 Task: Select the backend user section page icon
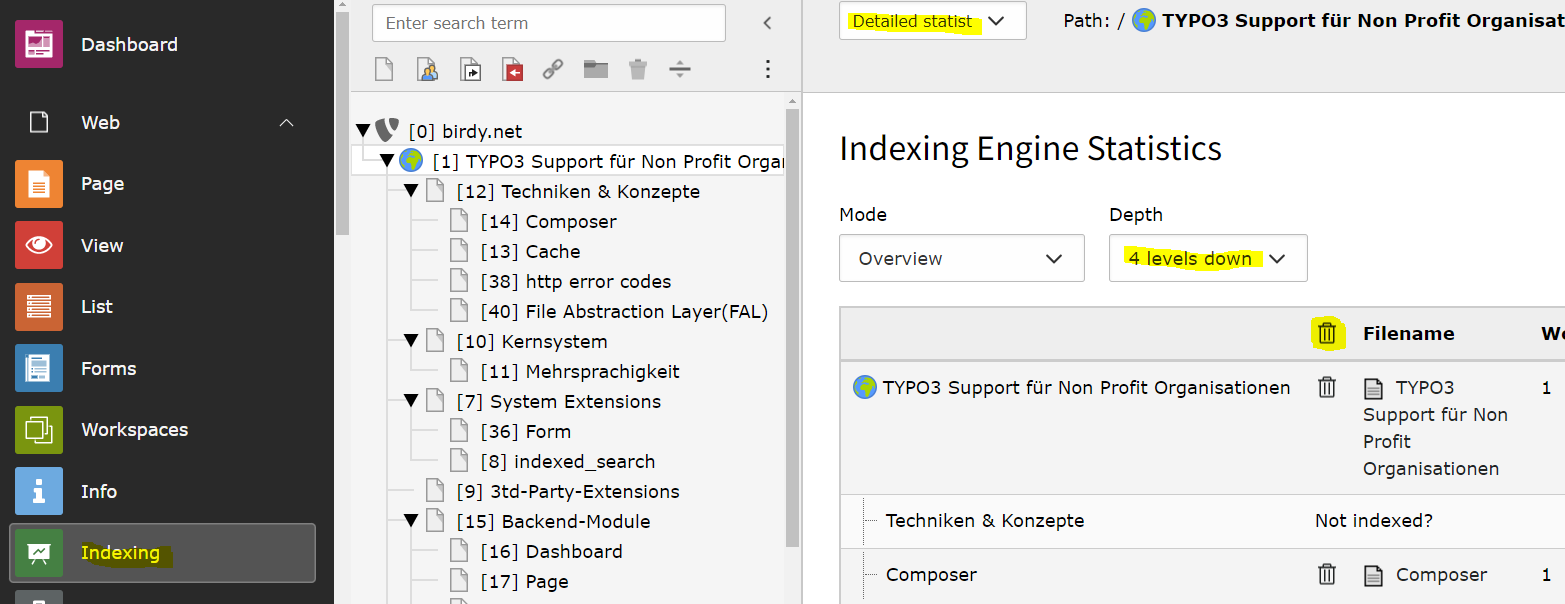point(428,70)
